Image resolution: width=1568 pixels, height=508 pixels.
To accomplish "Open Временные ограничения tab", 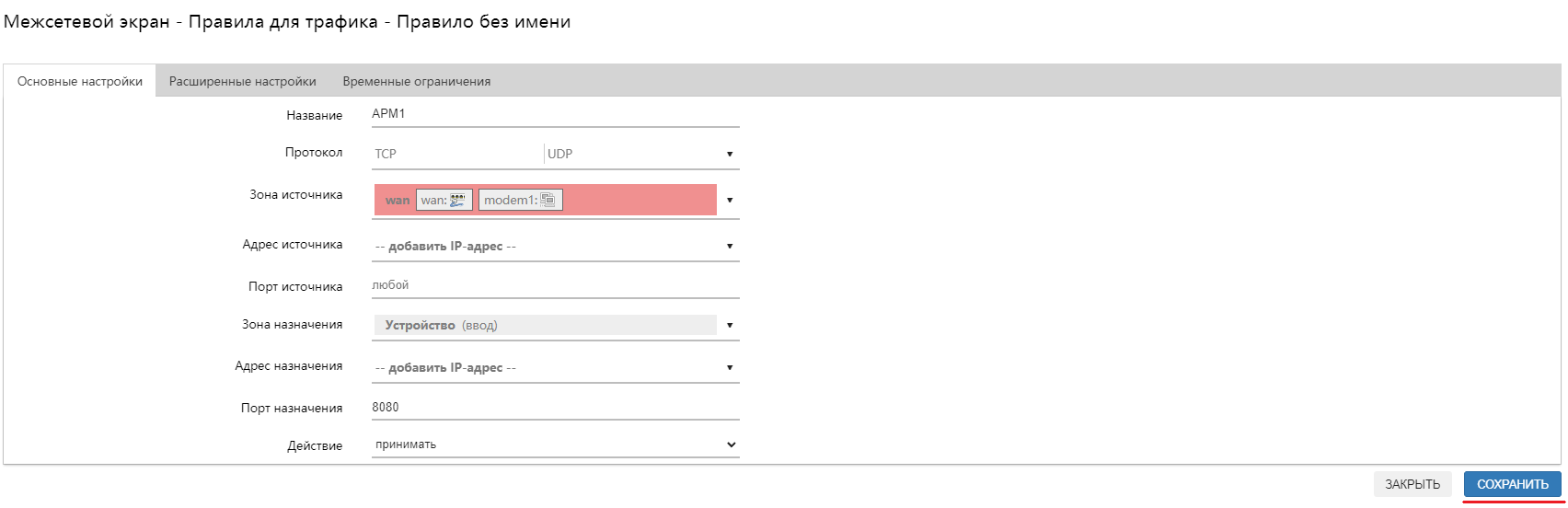I will pyautogui.click(x=416, y=81).
